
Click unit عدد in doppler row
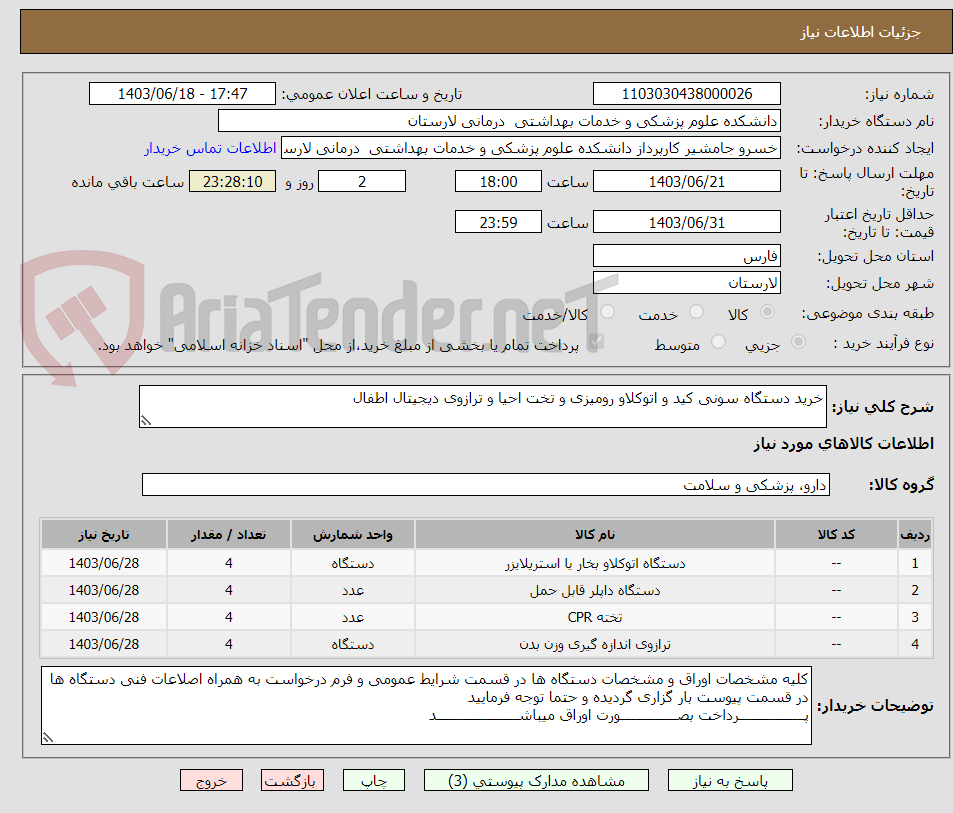click(x=353, y=590)
